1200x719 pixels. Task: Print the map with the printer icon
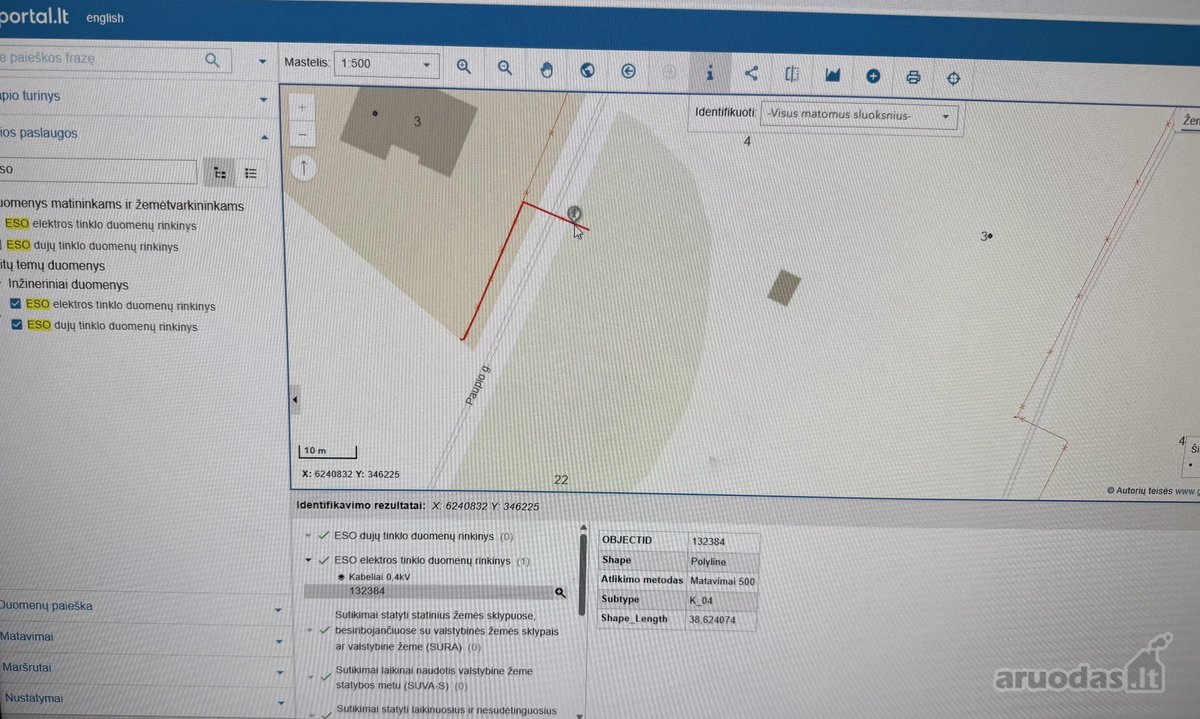pos(913,77)
